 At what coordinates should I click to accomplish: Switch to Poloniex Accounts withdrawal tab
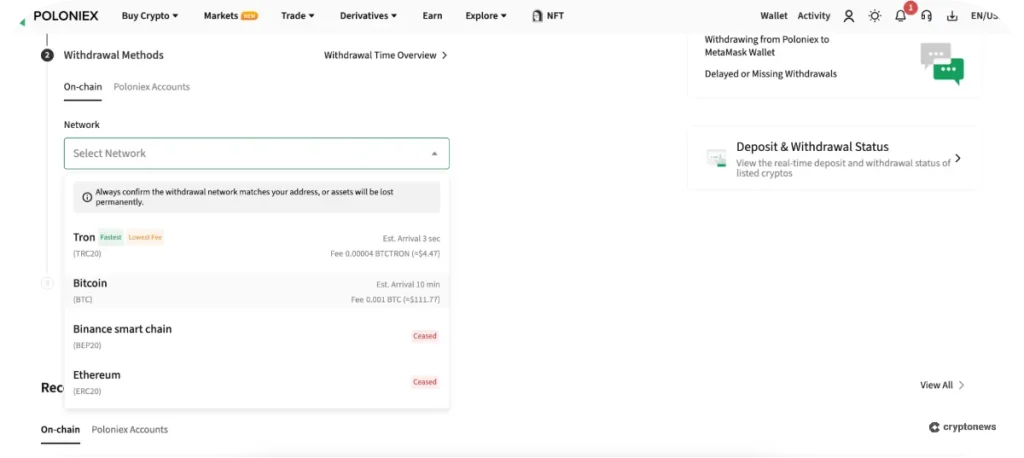click(x=152, y=87)
